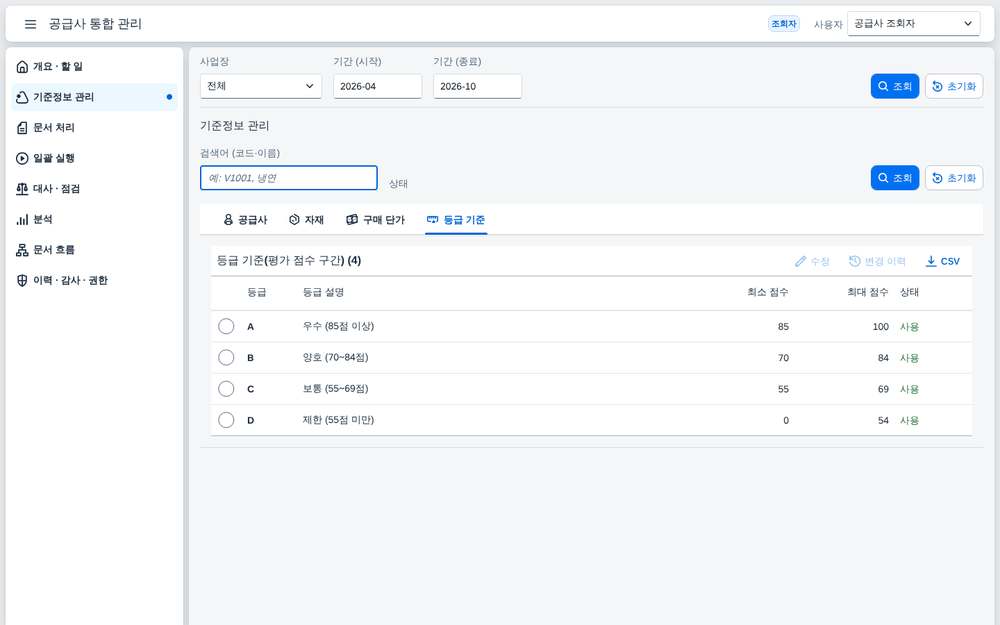Screen dimensions: 1000x625
Task: Click the ruler icon on the 등급 기준 tab
Action: pos(432,220)
